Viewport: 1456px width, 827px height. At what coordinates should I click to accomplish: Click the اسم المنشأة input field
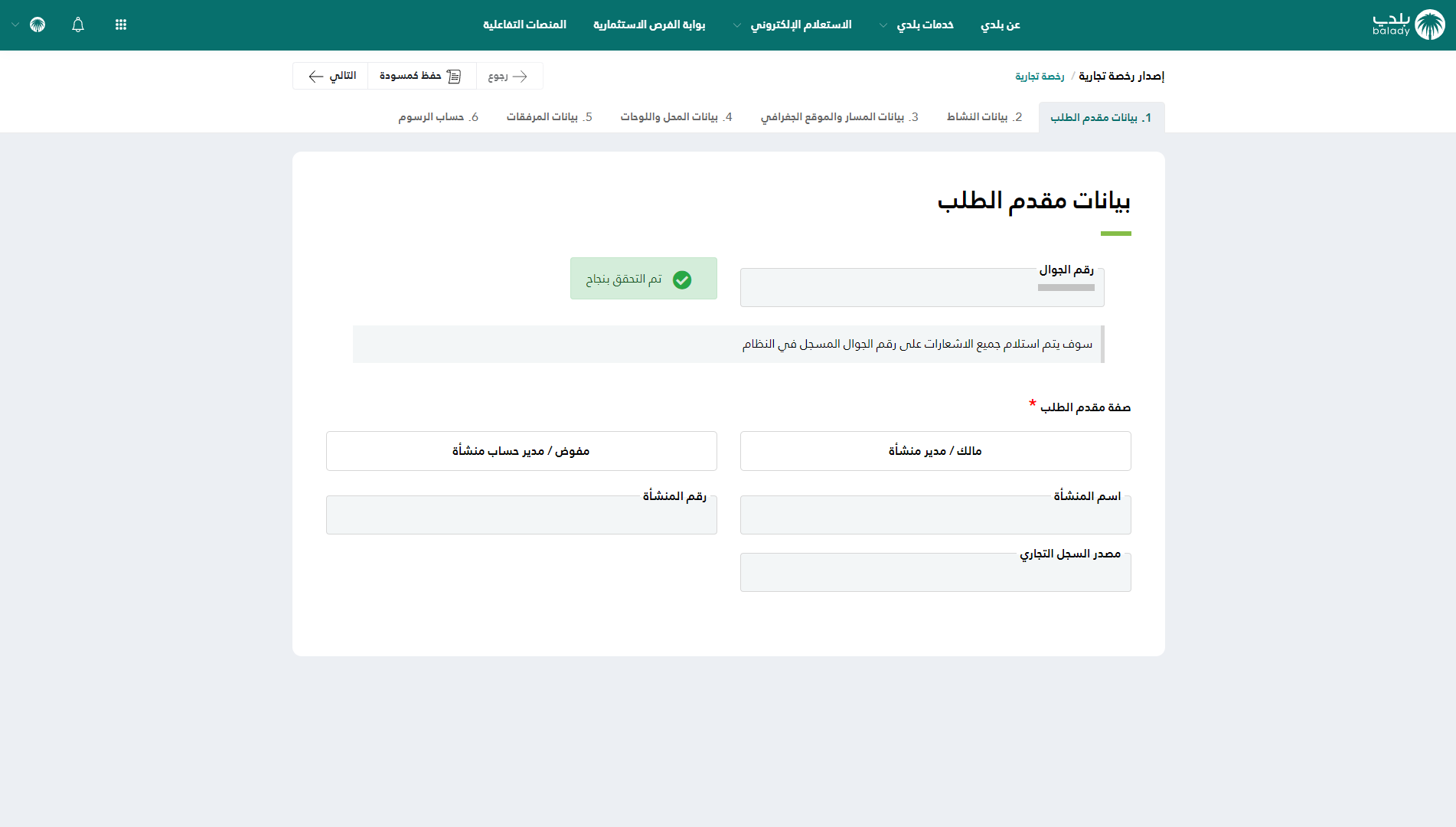[x=935, y=516]
